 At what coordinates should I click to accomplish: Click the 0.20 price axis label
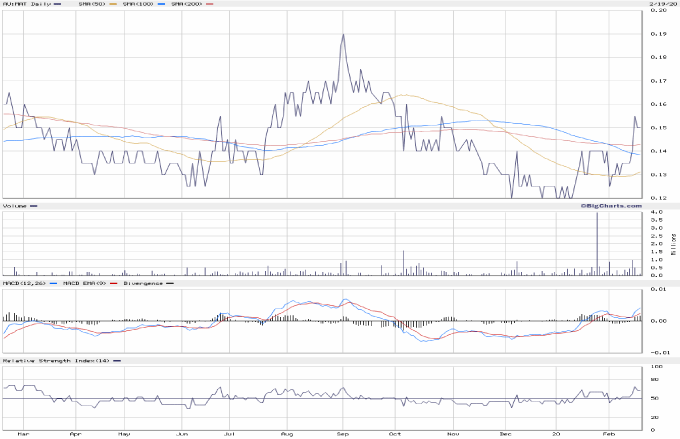659,11
